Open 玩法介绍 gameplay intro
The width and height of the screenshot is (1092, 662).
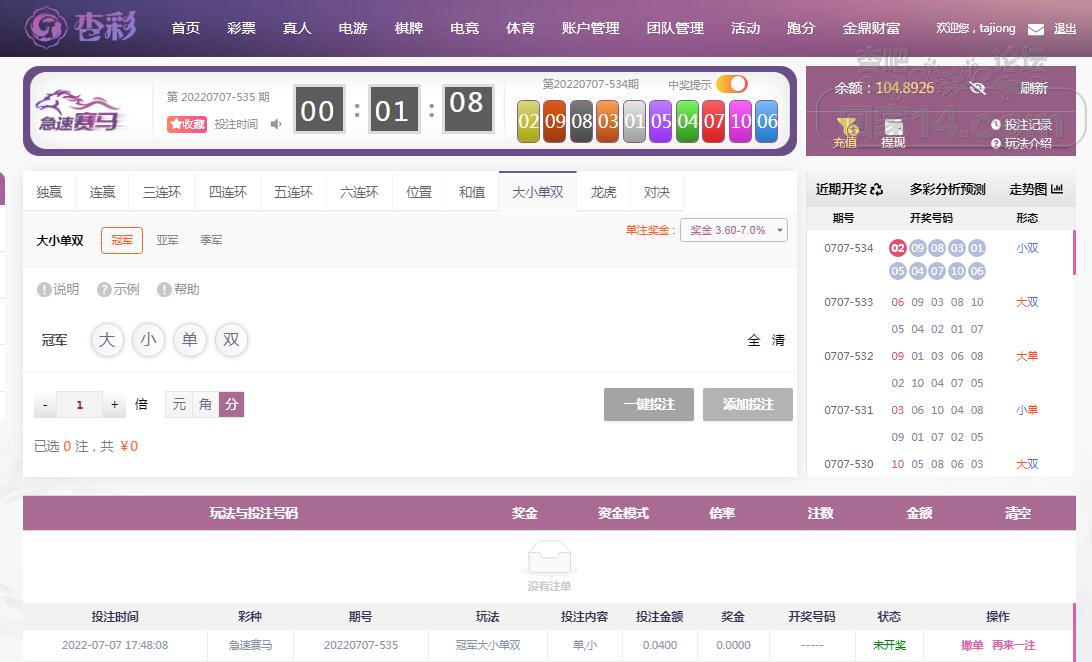pyautogui.click(x=1022, y=143)
